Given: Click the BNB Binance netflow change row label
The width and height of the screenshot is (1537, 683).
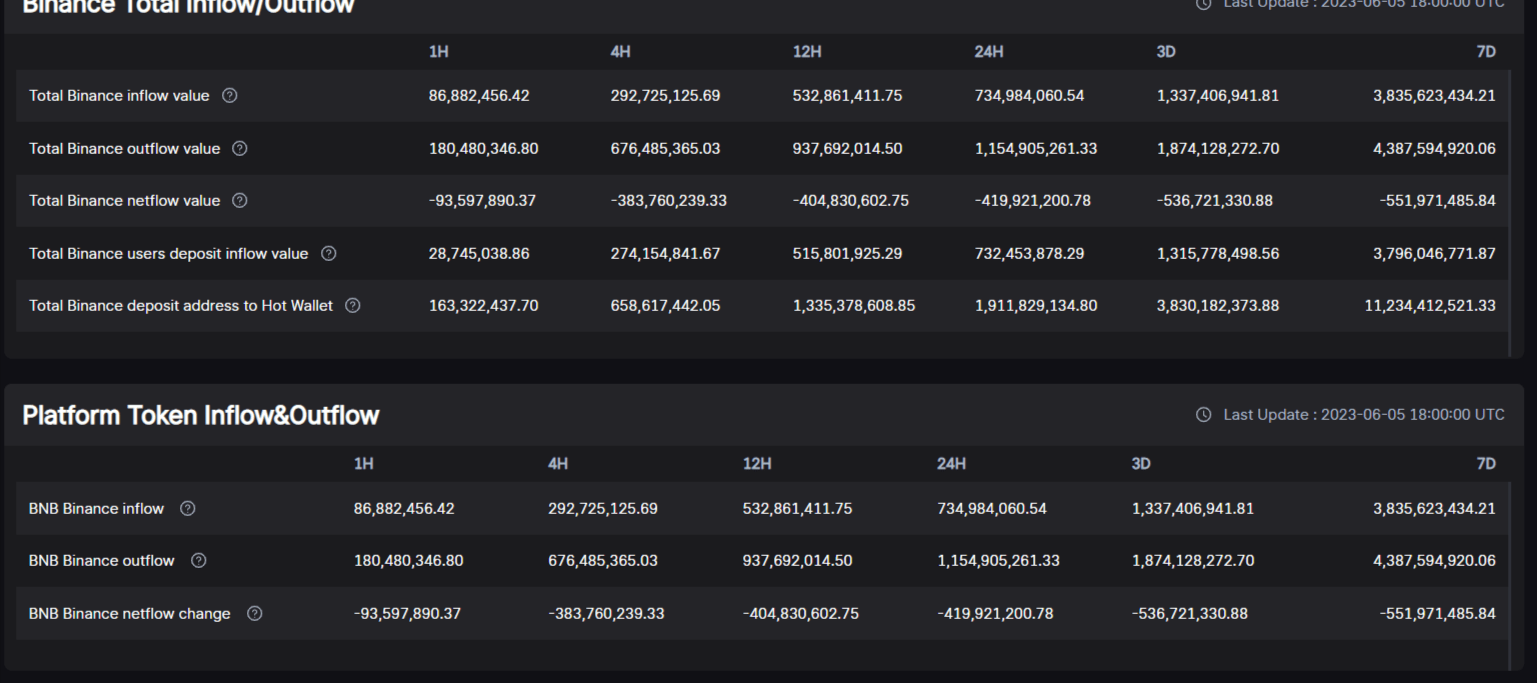Looking at the screenshot, I should coord(129,613).
